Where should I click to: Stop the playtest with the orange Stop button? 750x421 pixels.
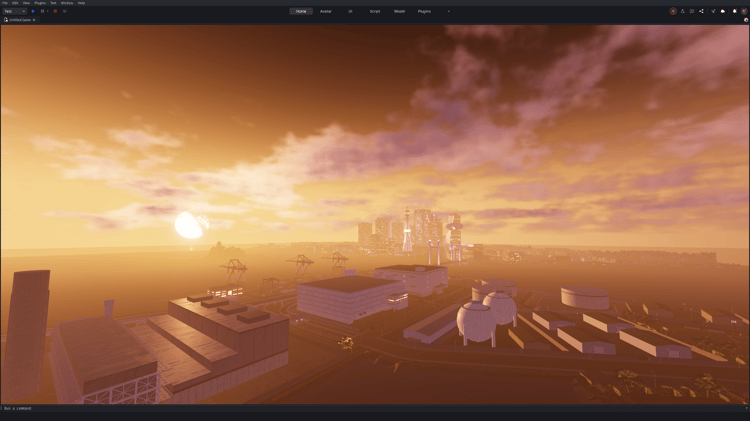[55, 11]
